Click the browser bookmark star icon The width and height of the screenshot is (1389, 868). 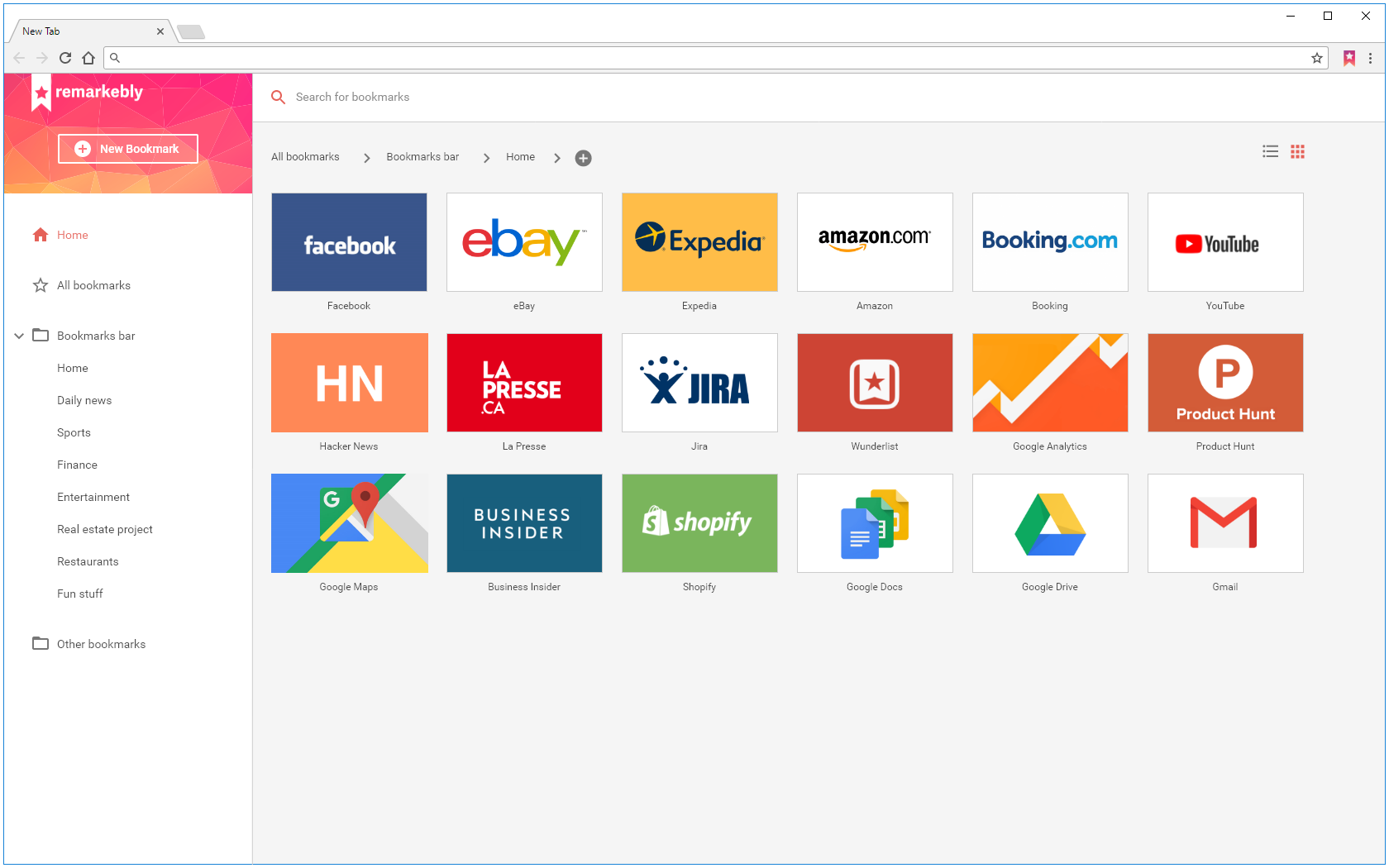coord(1316,58)
